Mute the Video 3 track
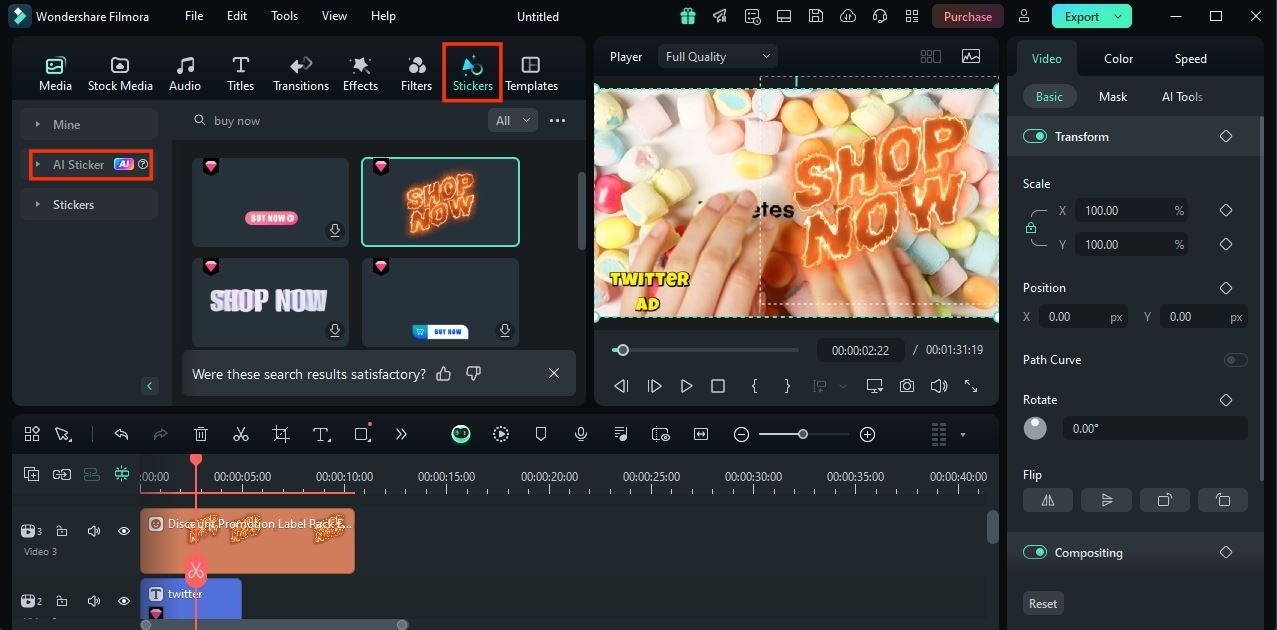The height and width of the screenshot is (630, 1277). tap(94, 531)
